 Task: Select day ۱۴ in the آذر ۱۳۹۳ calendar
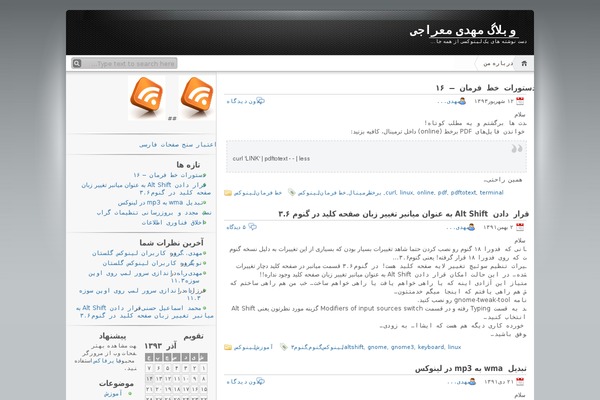tap(149, 379)
